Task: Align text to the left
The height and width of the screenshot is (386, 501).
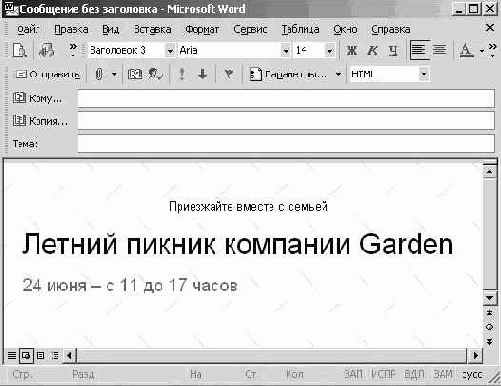Action: click(x=419, y=50)
